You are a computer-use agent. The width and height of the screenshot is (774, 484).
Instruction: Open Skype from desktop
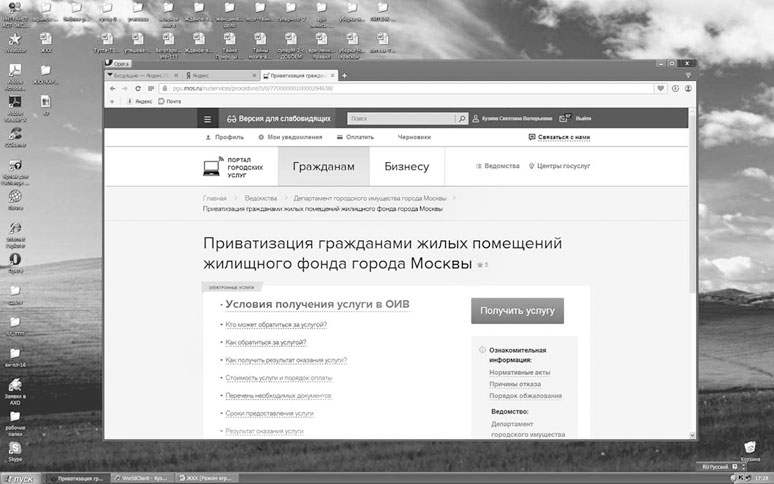point(16,449)
